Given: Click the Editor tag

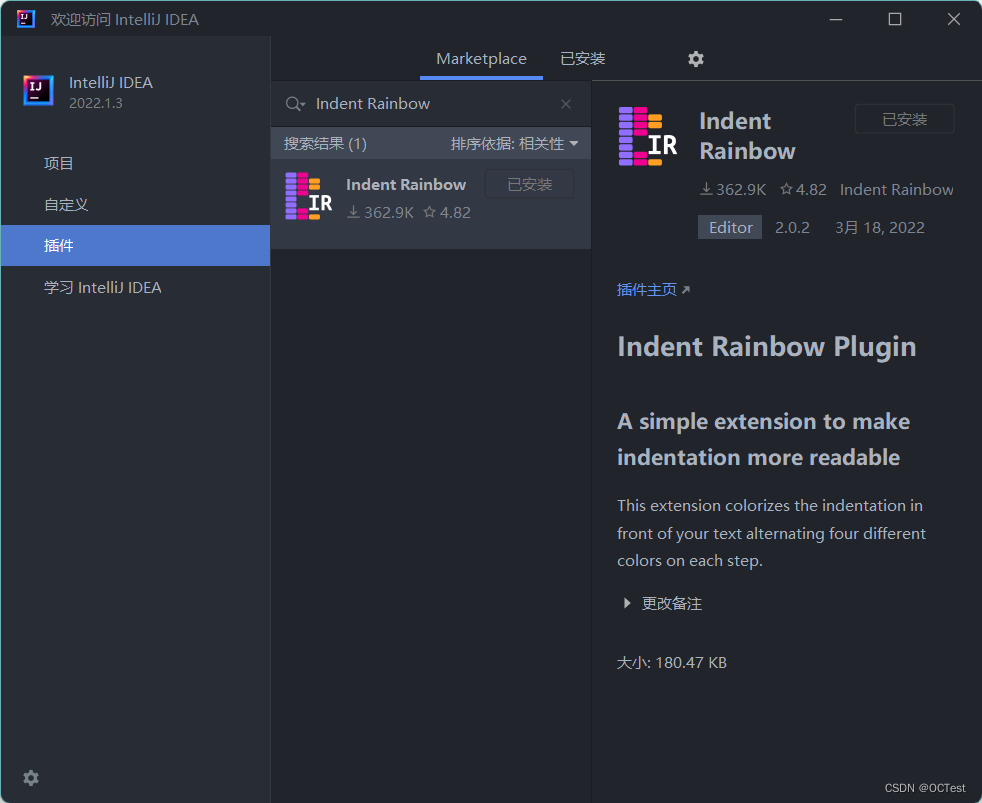Looking at the screenshot, I should point(730,227).
